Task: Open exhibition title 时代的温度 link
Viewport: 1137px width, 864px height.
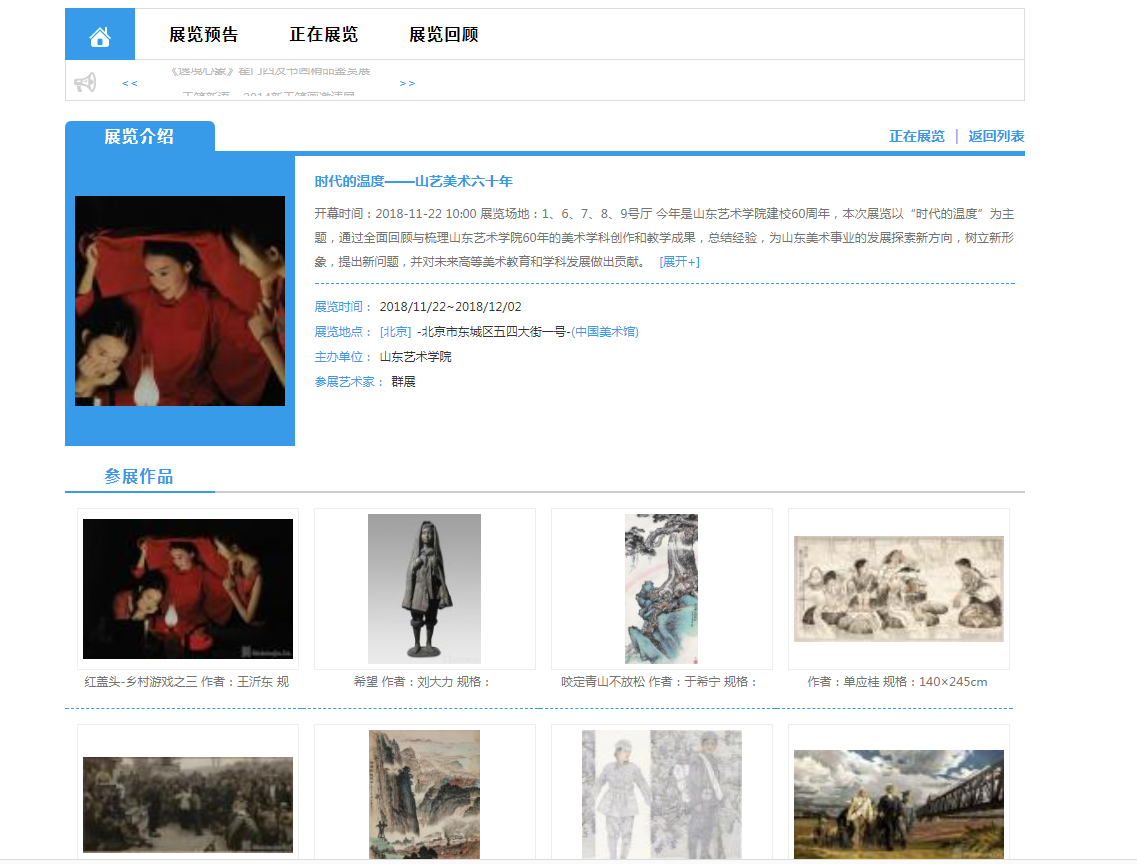Action: click(413, 181)
